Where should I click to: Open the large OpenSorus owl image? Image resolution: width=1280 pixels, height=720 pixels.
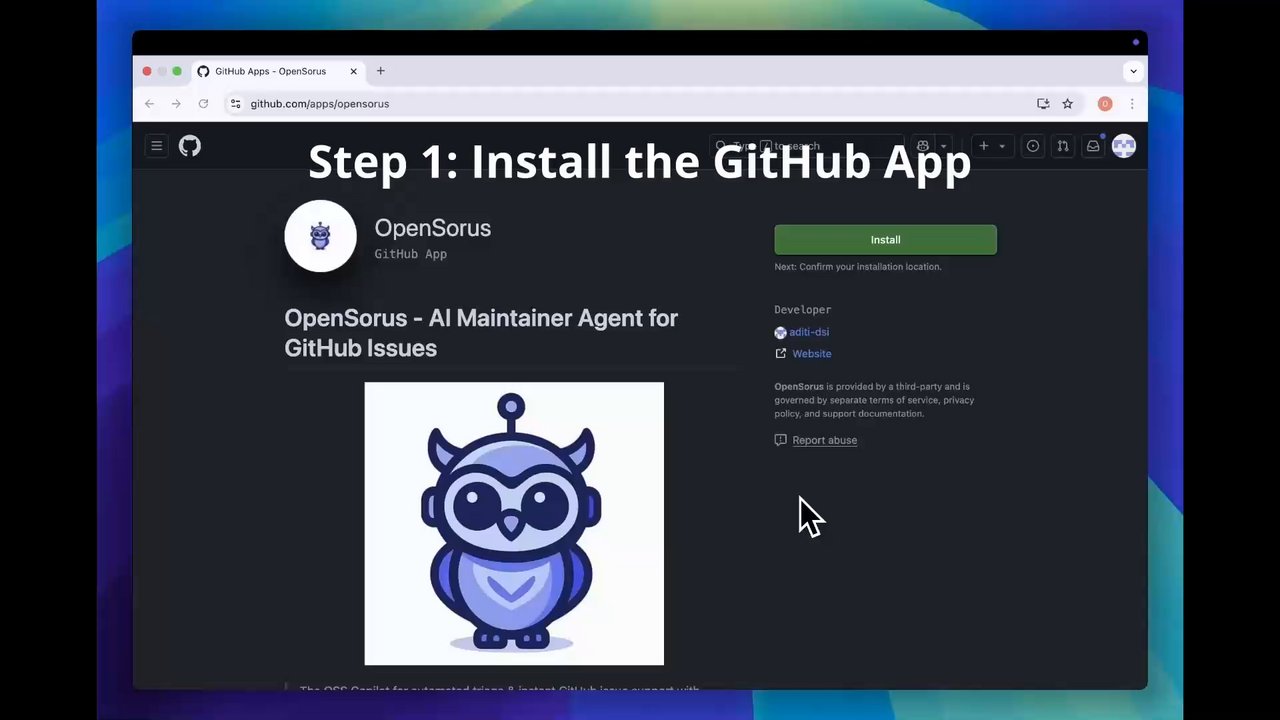pyautogui.click(x=514, y=523)
